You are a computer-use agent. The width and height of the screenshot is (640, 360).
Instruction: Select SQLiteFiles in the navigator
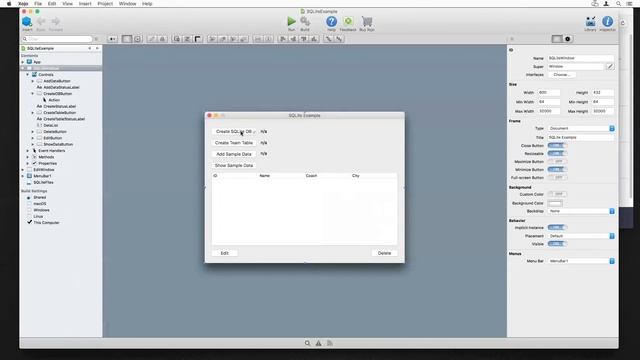pyautogui.click(x=43, y=182)
